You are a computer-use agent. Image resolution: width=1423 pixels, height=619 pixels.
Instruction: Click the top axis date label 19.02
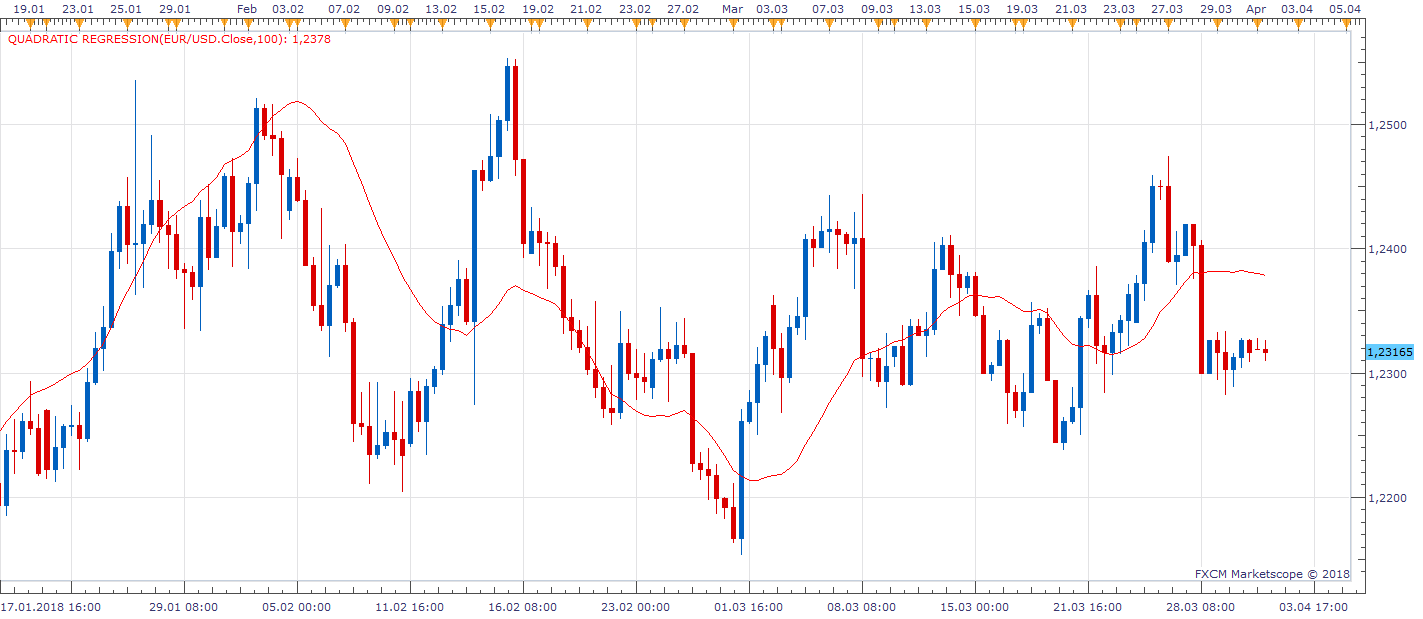(538, 9)
